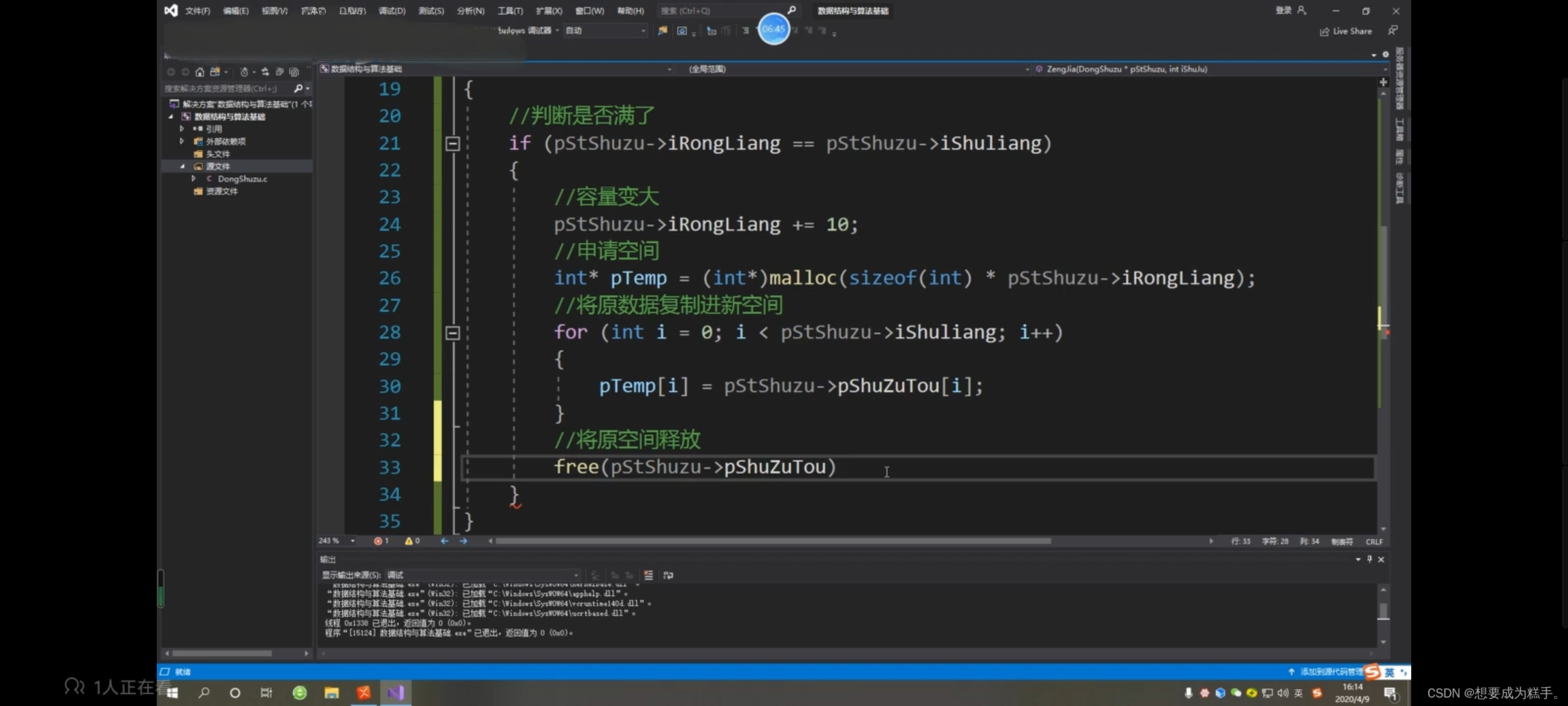Click Solution Explorer forward arrow
Screen dimensions: 1568x706
point(186,72)
